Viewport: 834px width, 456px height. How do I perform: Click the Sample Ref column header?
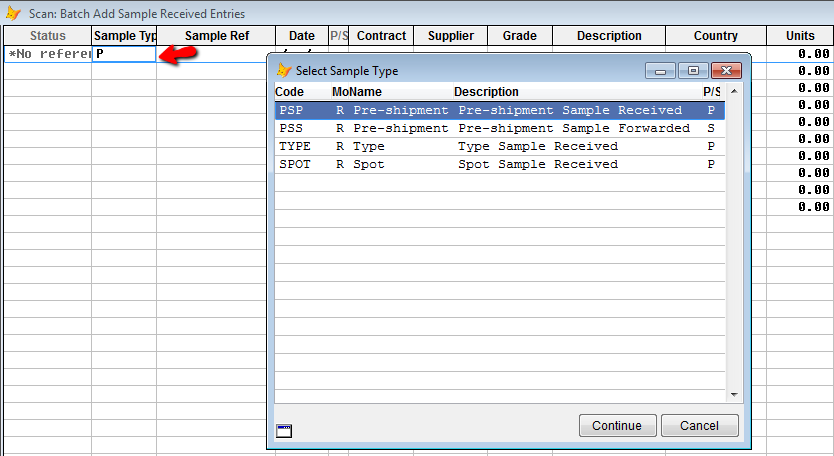[216, 36]
